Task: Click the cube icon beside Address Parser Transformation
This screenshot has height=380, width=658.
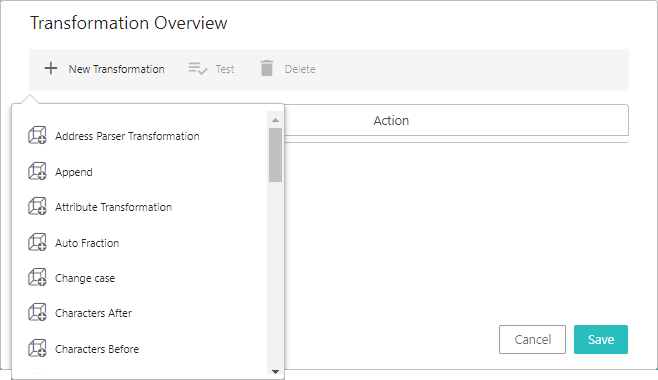Action: pyautogui.click(x=37, y=135)
